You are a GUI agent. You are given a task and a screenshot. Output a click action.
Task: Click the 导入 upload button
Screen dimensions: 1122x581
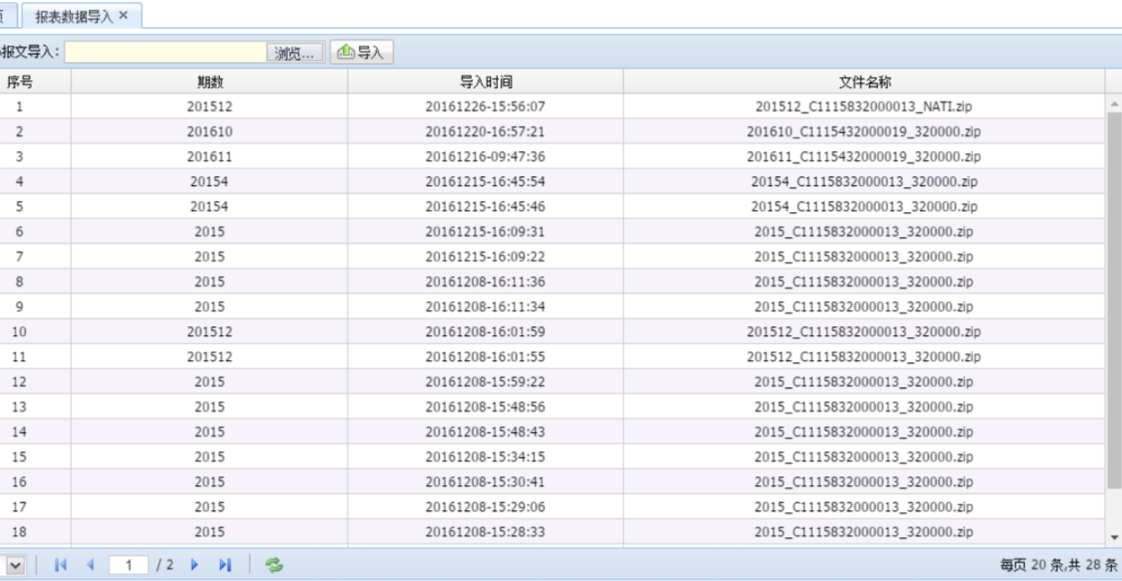pos(361,53)
